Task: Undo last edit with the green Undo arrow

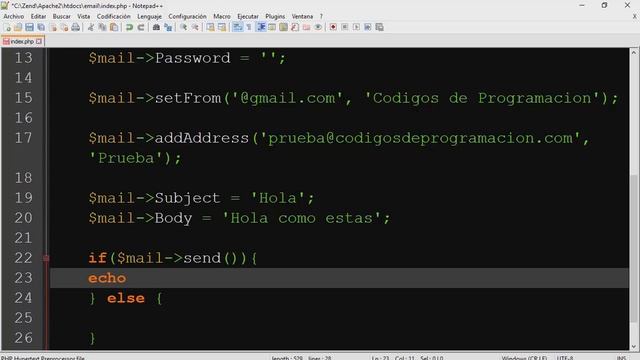Action: coord(129,27)
